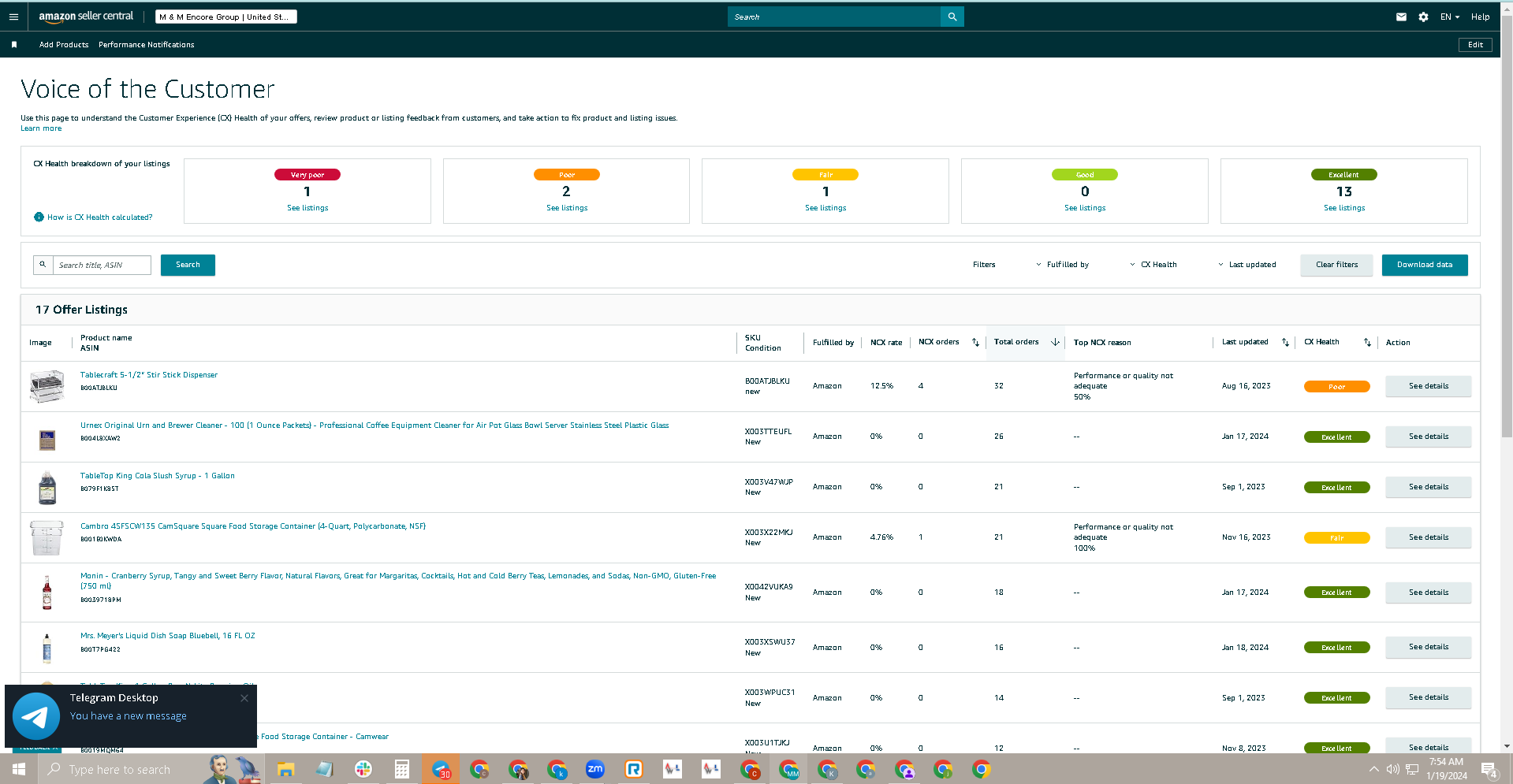The image size is (1513, 784).
Task: Click the Windows Start button
Action: [x=19, y=769]
